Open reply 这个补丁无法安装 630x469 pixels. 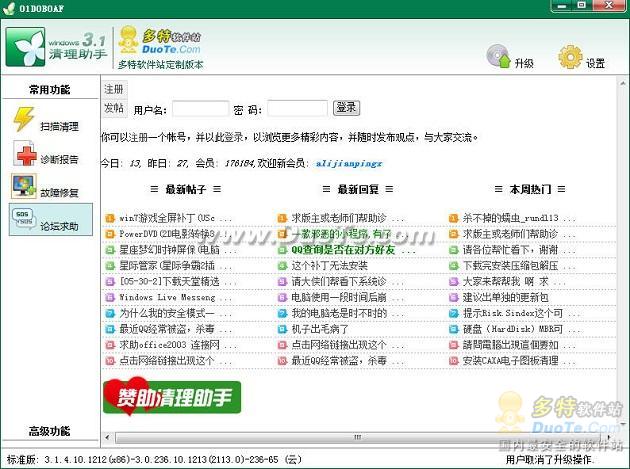329,266
